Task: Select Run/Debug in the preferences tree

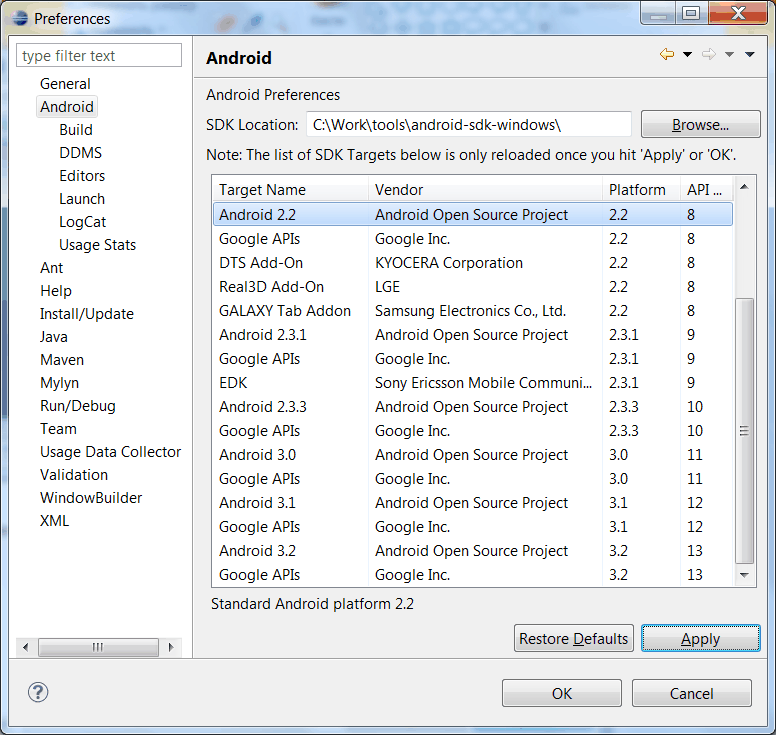Action: (78, 406)
